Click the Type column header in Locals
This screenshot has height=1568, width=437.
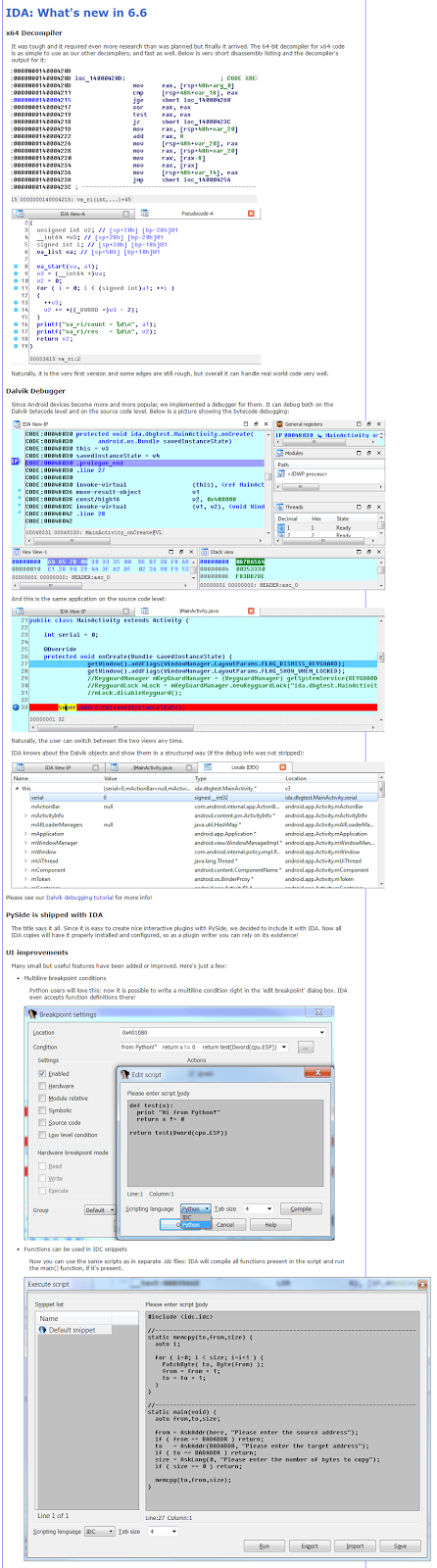coord(238,778)
